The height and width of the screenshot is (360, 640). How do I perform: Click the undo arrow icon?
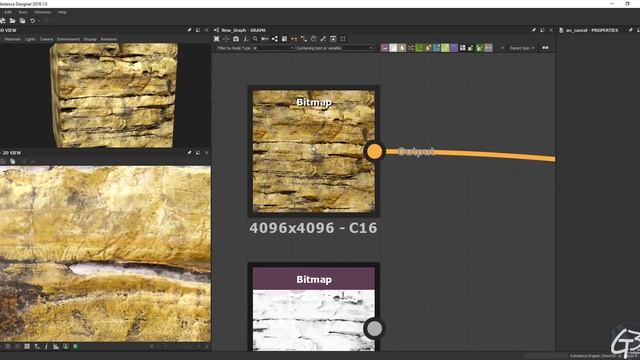(32, 21)
